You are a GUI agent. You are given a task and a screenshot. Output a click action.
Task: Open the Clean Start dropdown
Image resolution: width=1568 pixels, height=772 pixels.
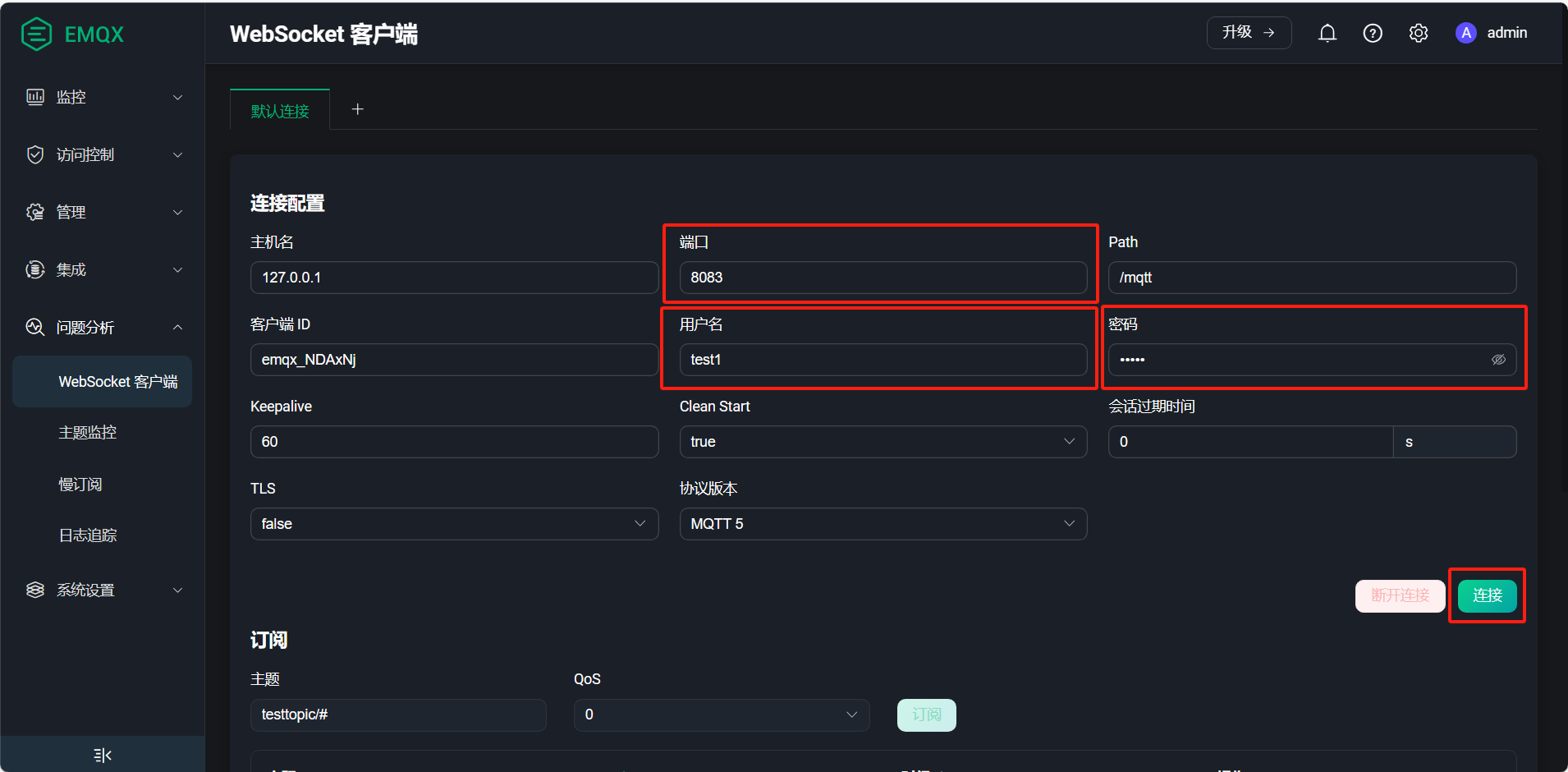[883, 442]
